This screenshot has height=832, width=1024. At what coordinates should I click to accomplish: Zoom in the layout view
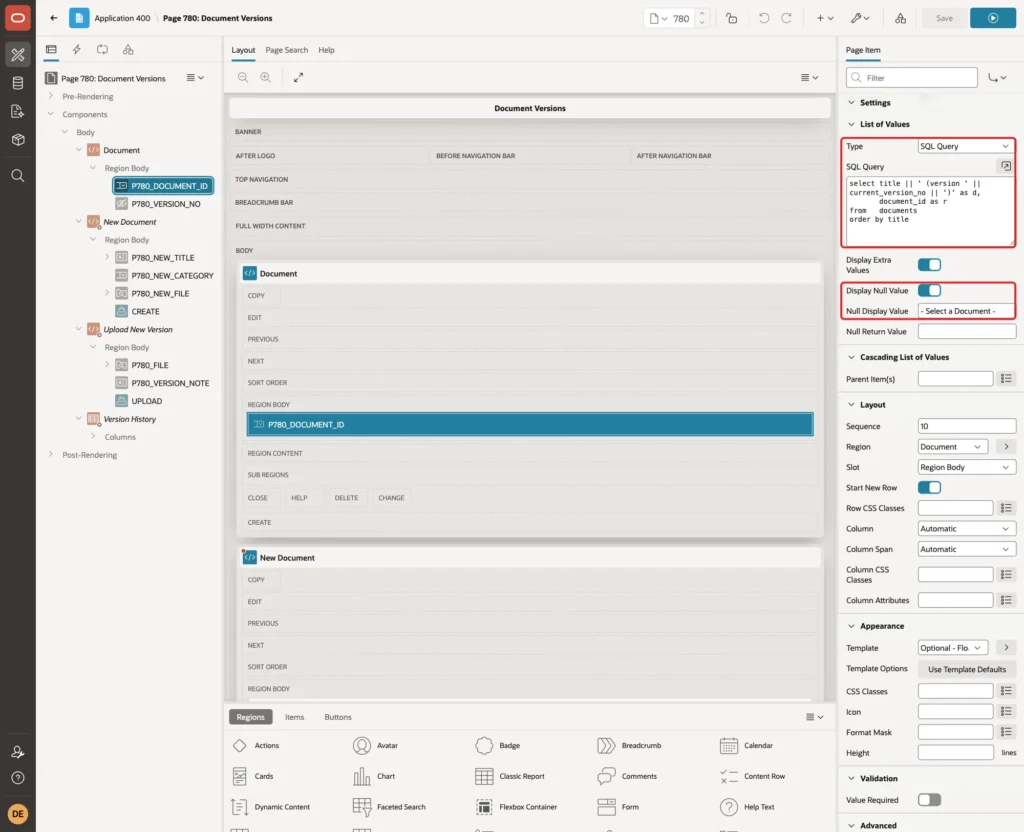pyautogui.click(x=266, y=78)
